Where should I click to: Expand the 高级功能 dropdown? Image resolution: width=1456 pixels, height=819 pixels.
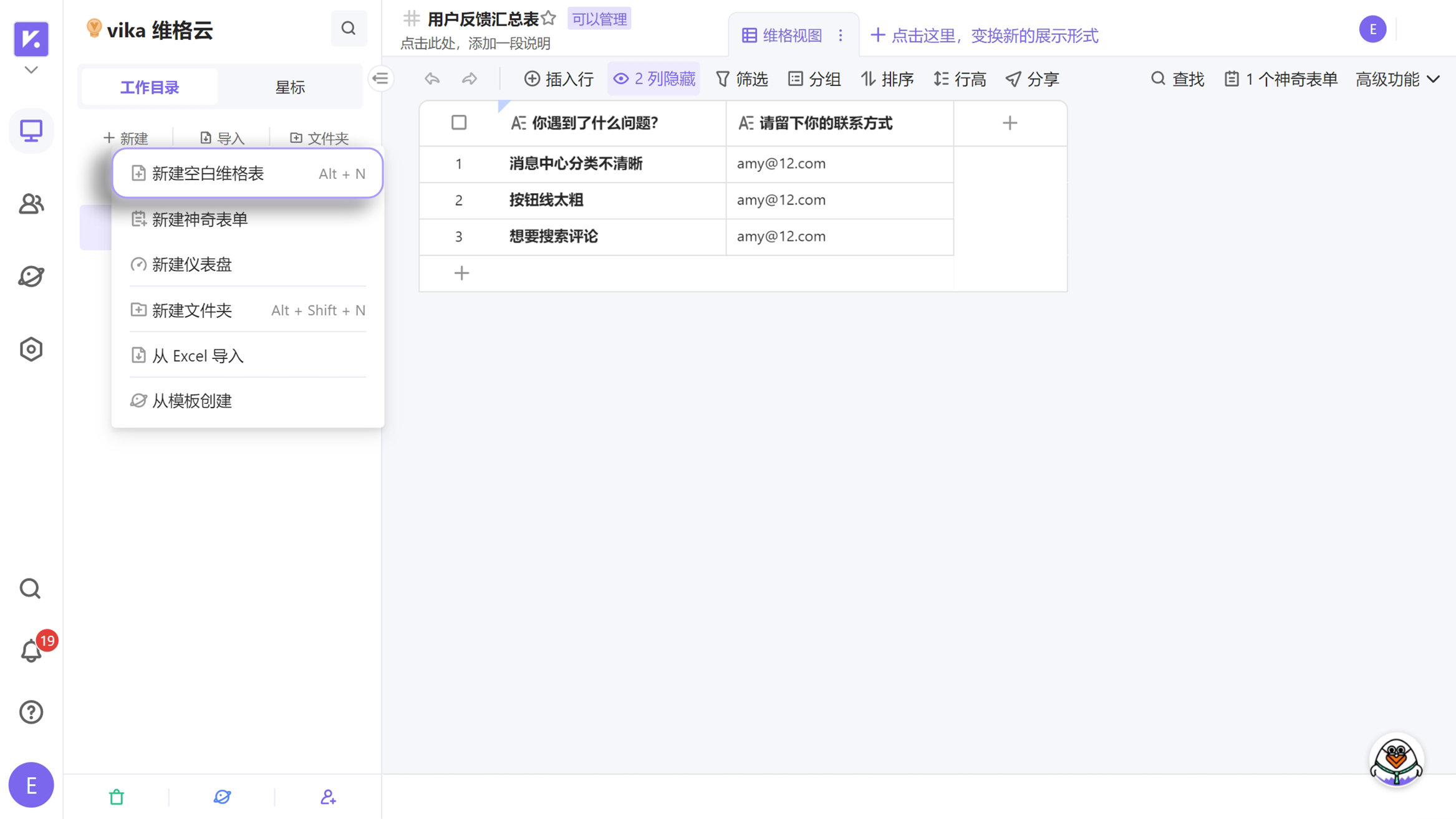[x=1397, y=79]
